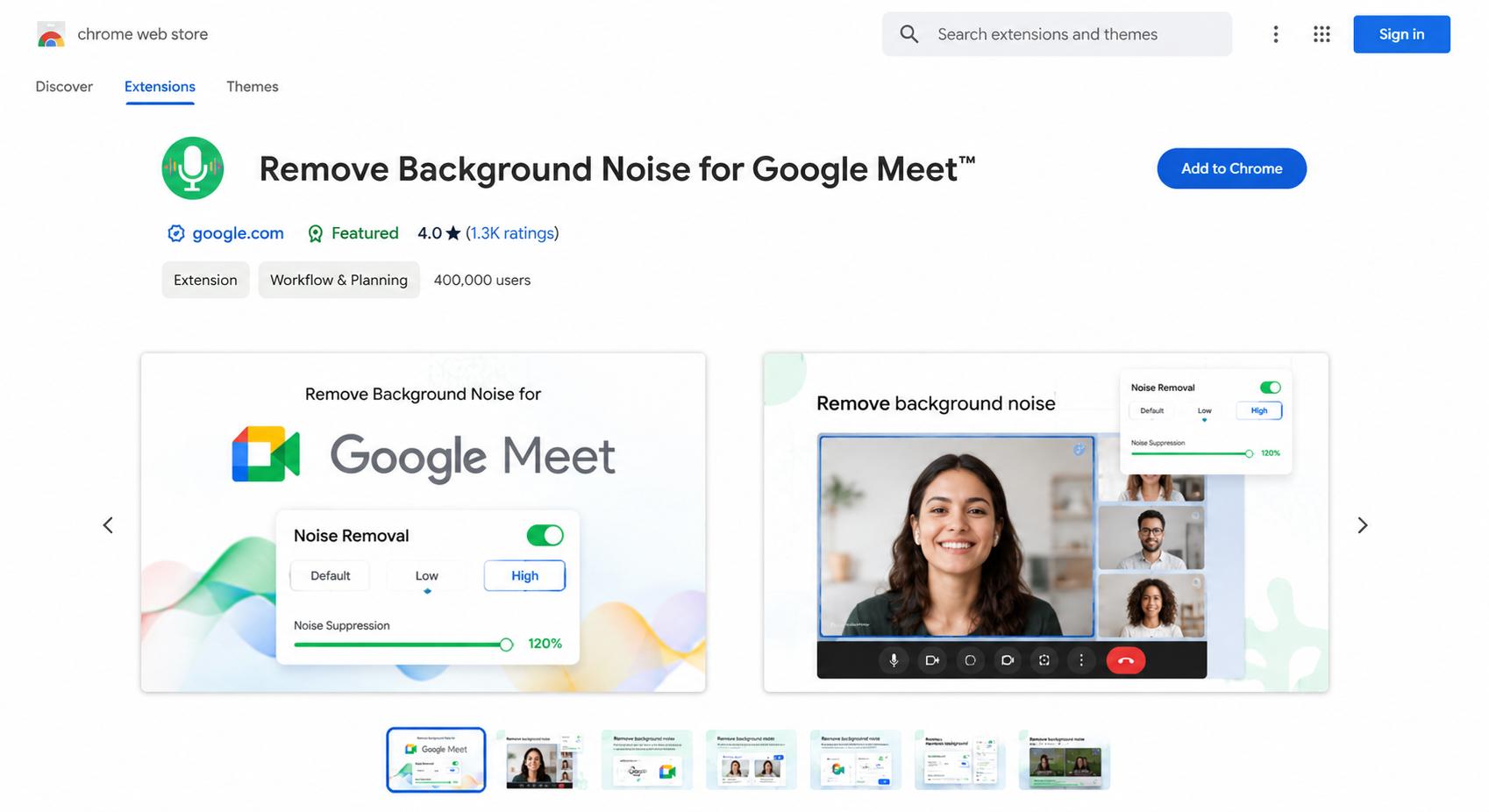Open the Discover tab
The height and width of the screenshot is (812, 1489).
tap(64, 87)
